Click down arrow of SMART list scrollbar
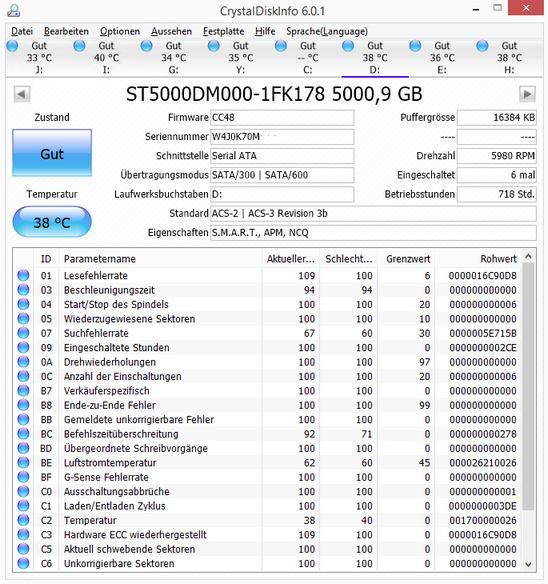This screenshot has height=584, width=548. (528, 565)
